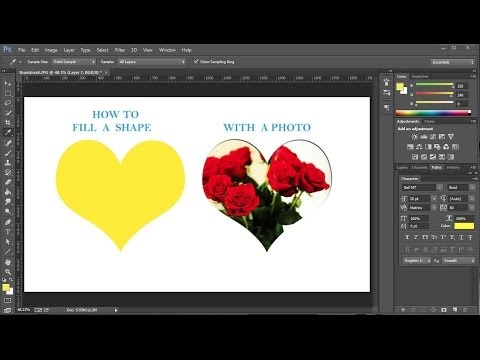Select the Brush tool

coord(8,153)
